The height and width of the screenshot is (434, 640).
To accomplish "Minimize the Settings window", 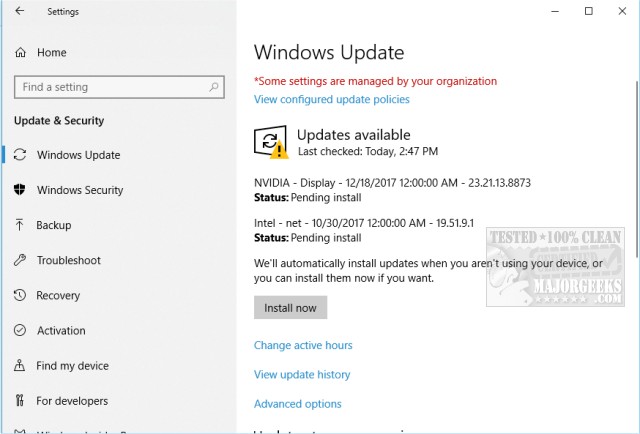I will tap(555, 11).
